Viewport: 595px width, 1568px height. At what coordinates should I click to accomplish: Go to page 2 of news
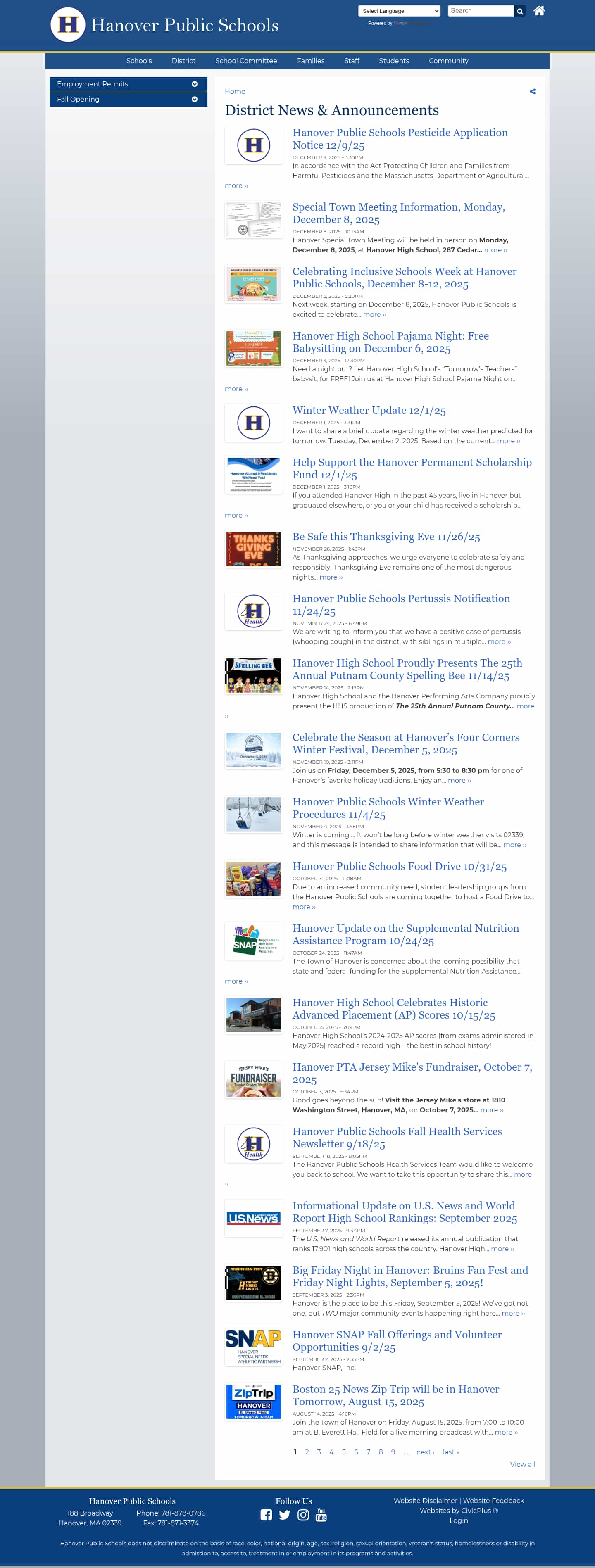point(307,1452)
